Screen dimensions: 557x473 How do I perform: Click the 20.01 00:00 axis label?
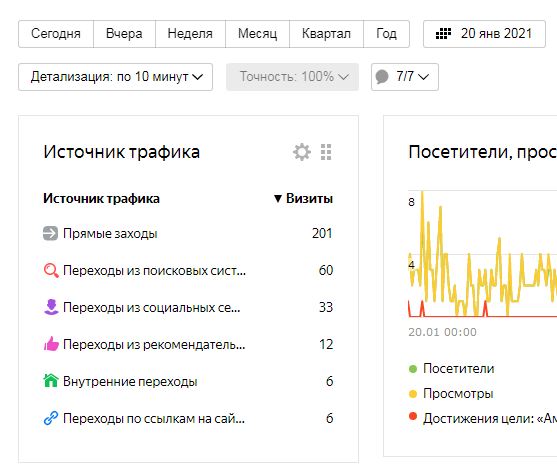442,332
